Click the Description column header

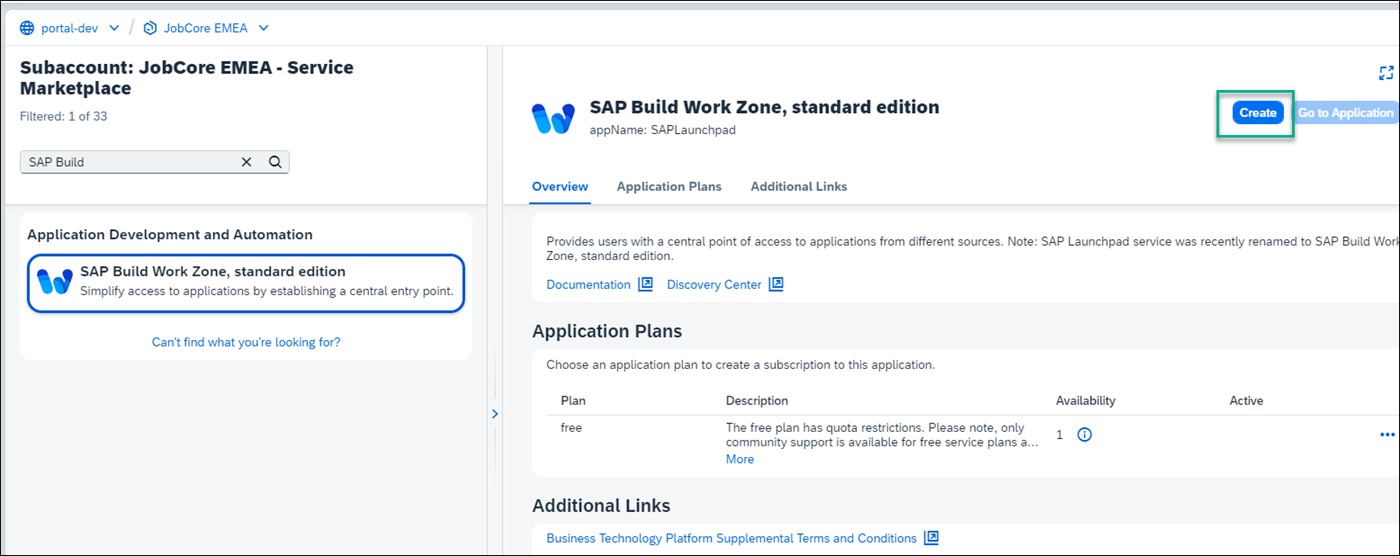(x=757, y=400)
